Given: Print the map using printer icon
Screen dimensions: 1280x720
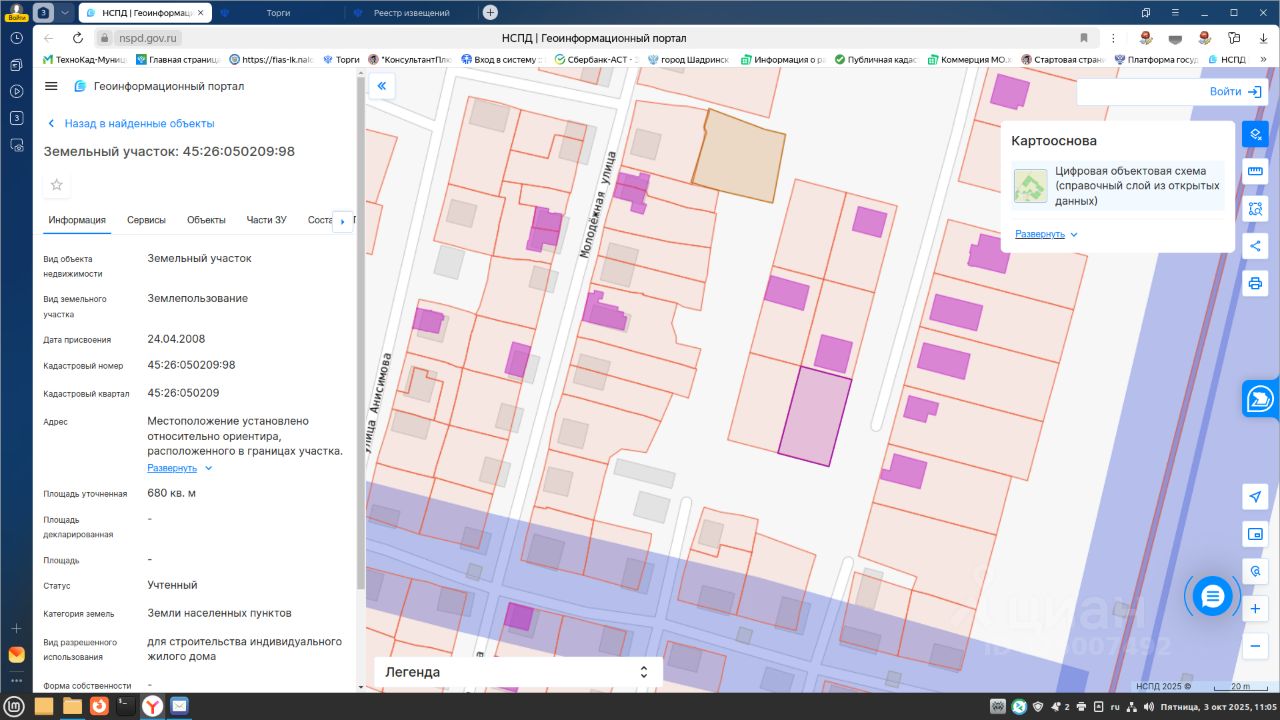Looking at the screenshot, I should [x=1255, y=283].
